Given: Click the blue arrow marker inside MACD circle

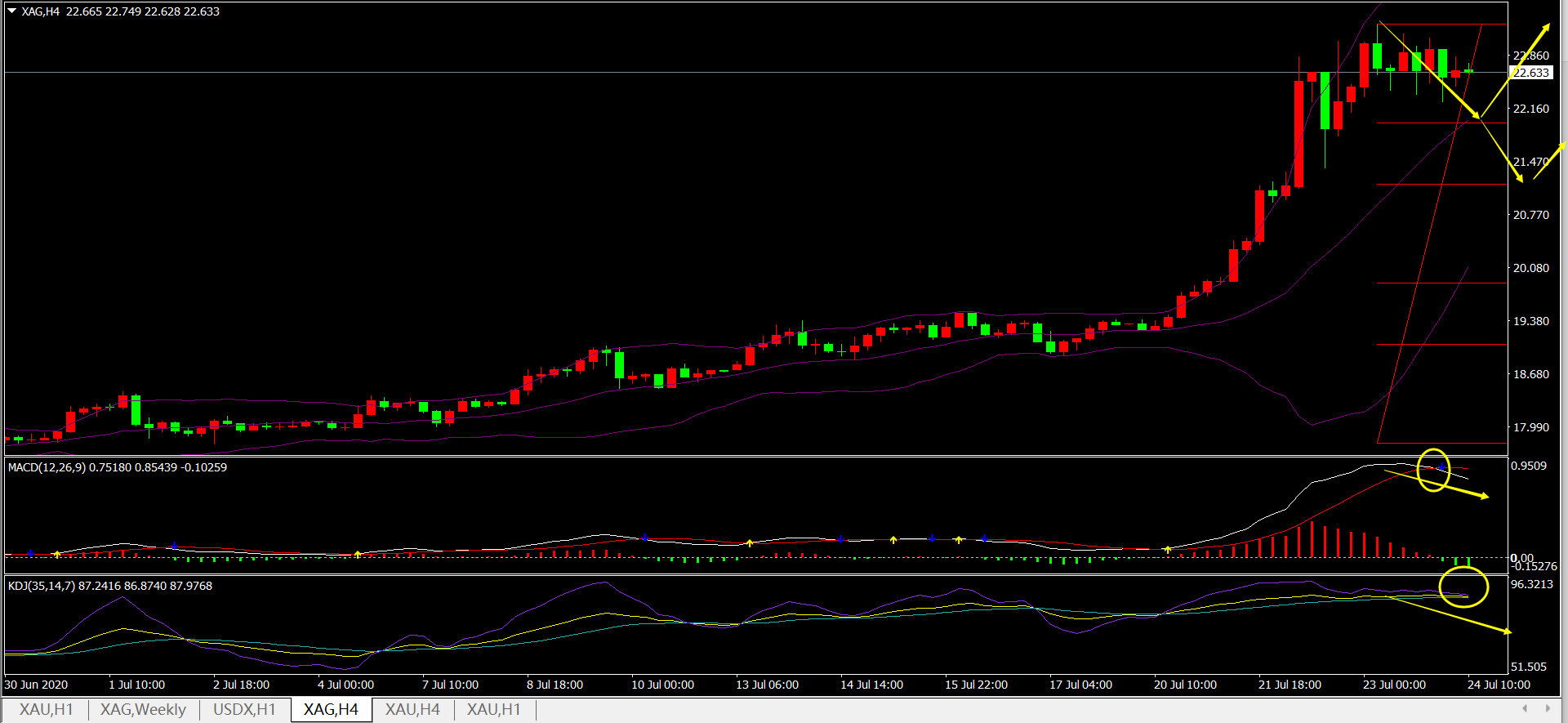Looking at the screenshot, I should pos(1442,467).
